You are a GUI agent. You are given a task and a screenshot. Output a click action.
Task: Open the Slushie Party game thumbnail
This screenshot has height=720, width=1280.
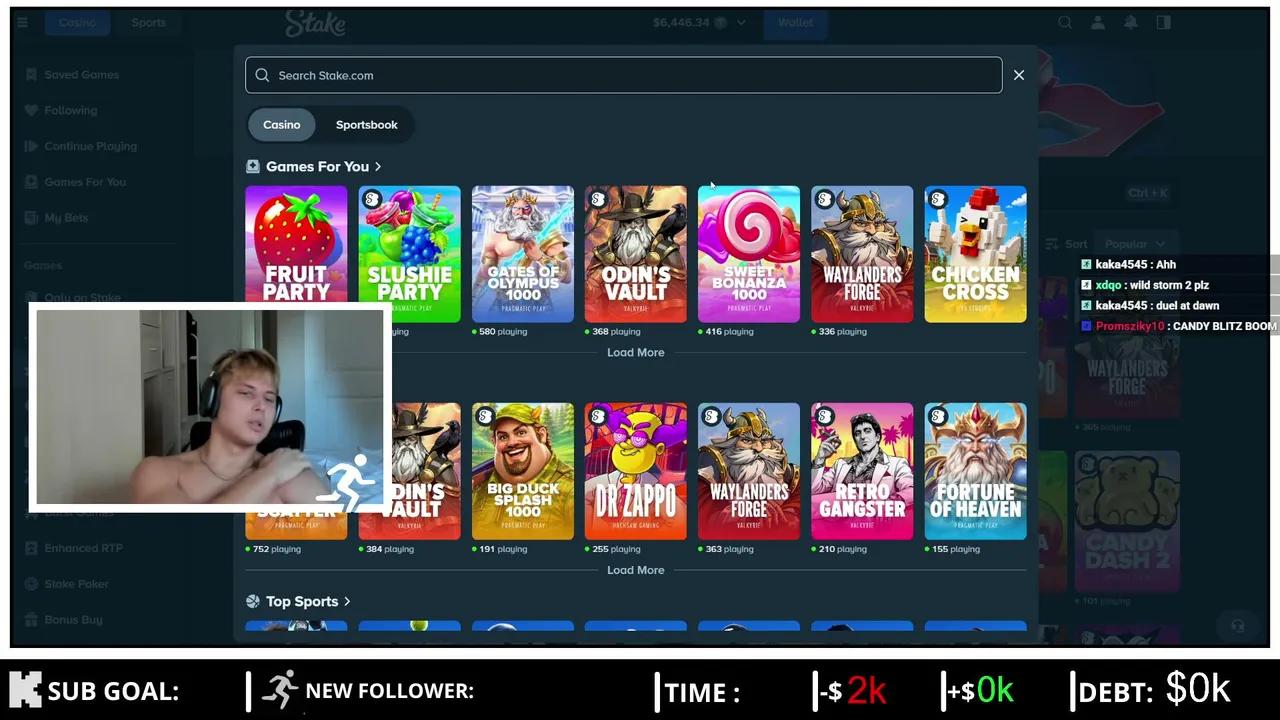coord(410,254)
